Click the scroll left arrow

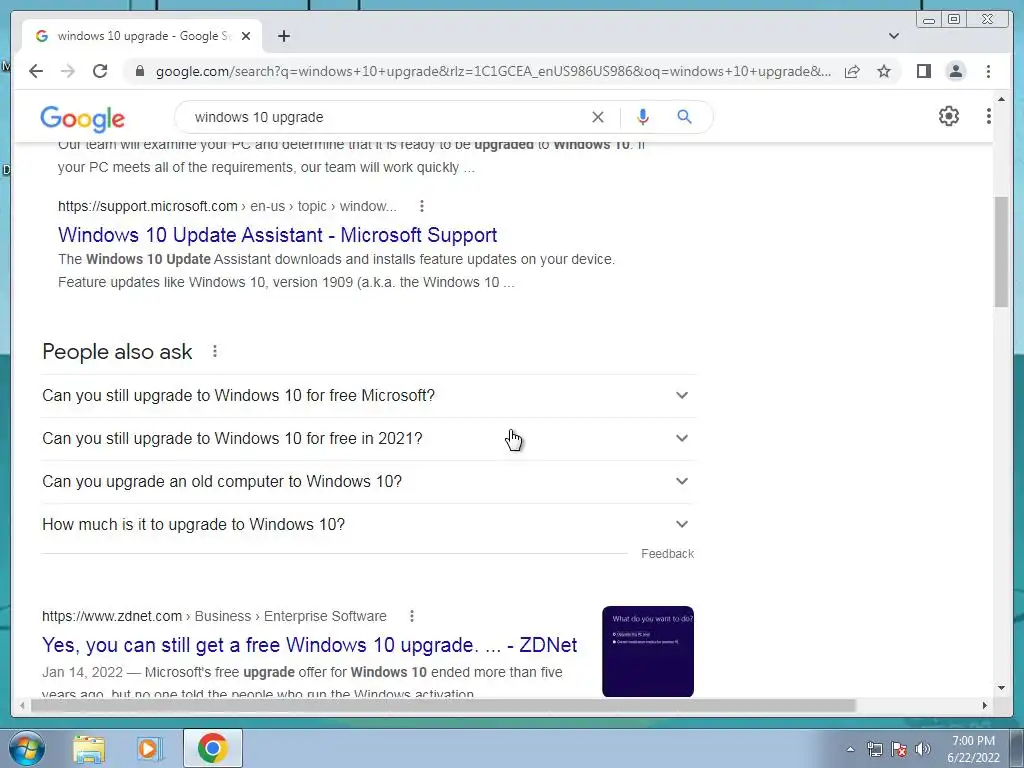pos(22,705)
